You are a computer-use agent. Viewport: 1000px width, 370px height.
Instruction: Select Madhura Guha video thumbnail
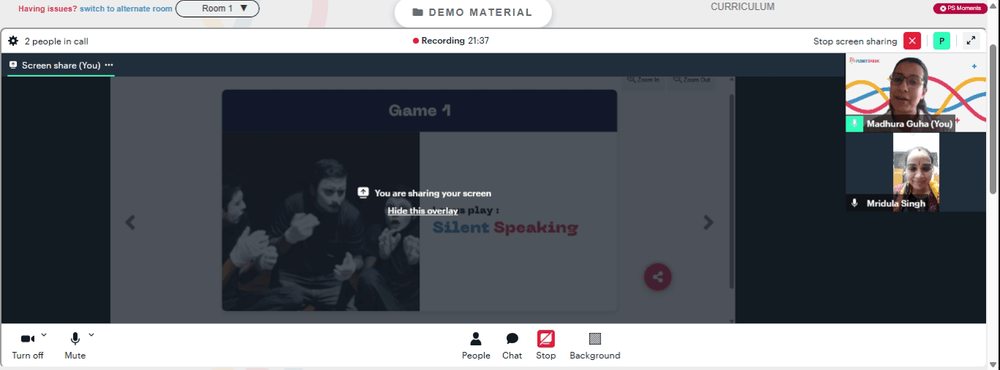tap(916, 92)
